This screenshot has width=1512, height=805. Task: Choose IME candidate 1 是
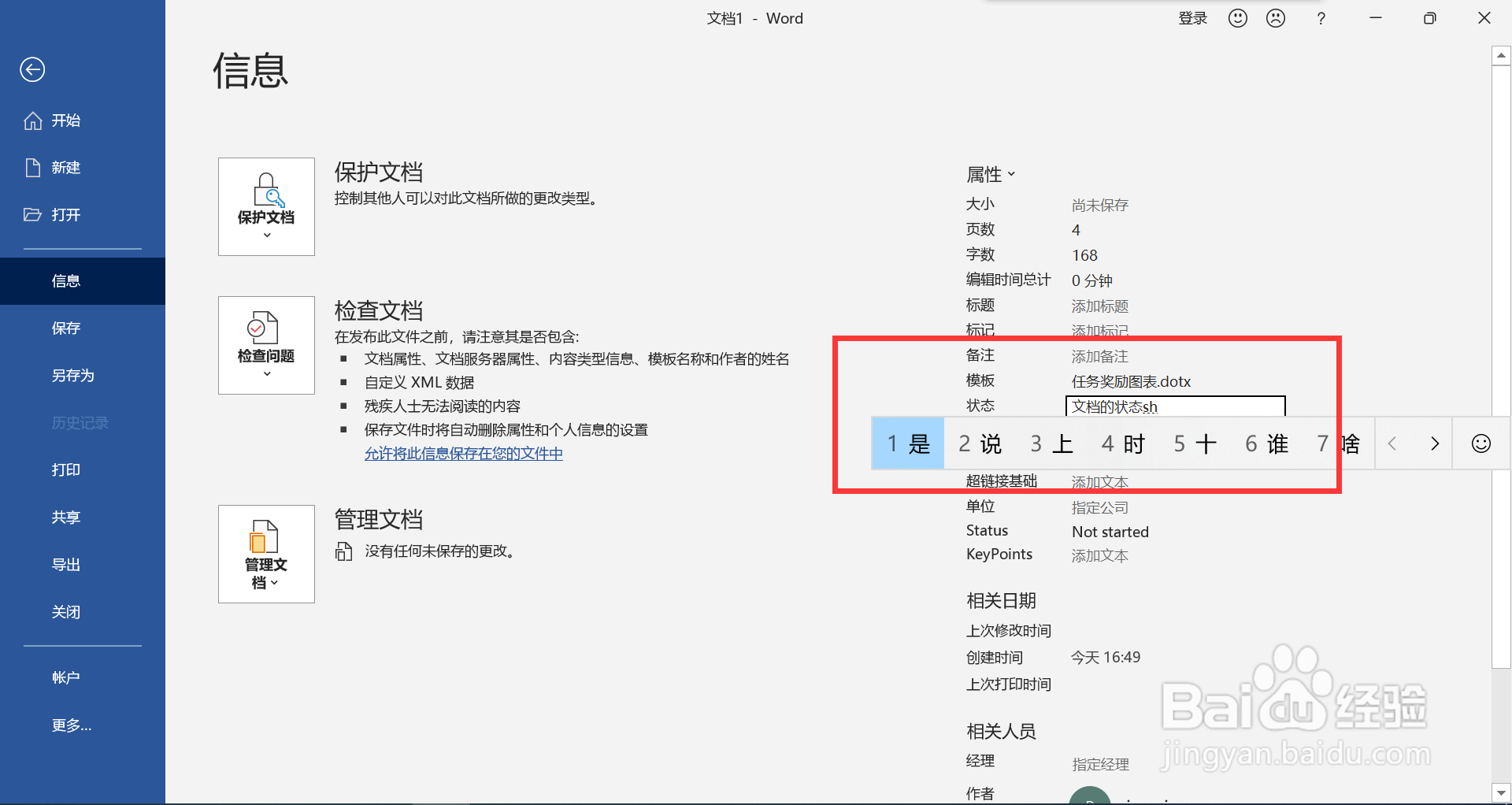[908, 443]
